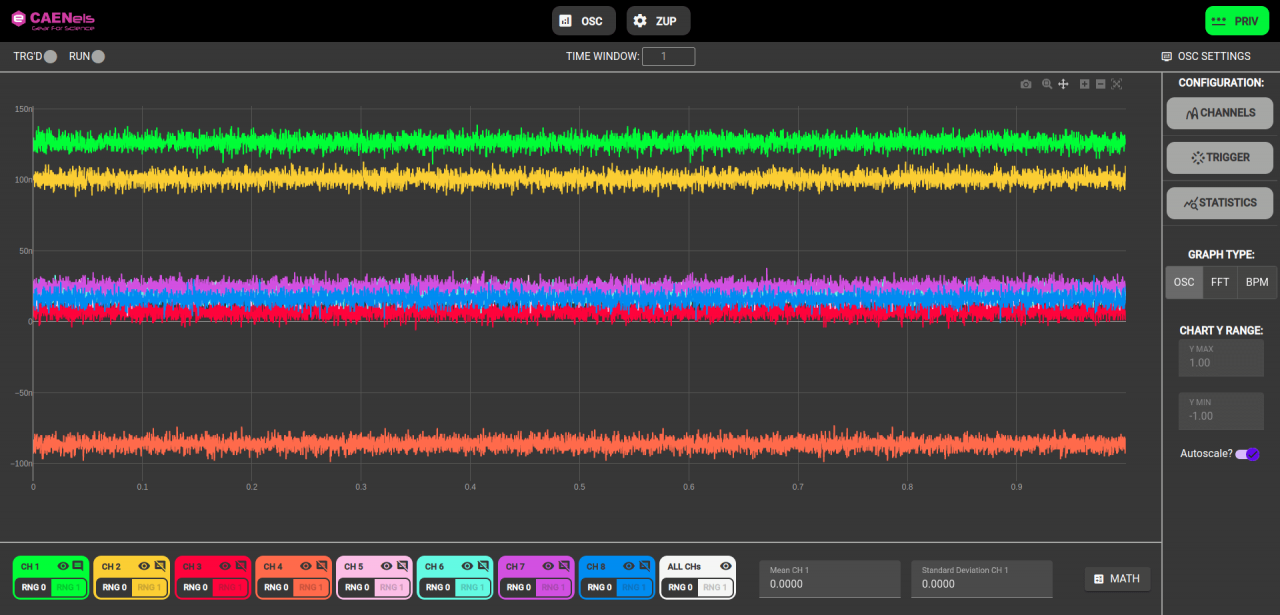The height and width of the screenshot is (615, 1280).
Task: Toggle CH 7 visibility eye
Action: pyautogui.click(x=548, y=566)
